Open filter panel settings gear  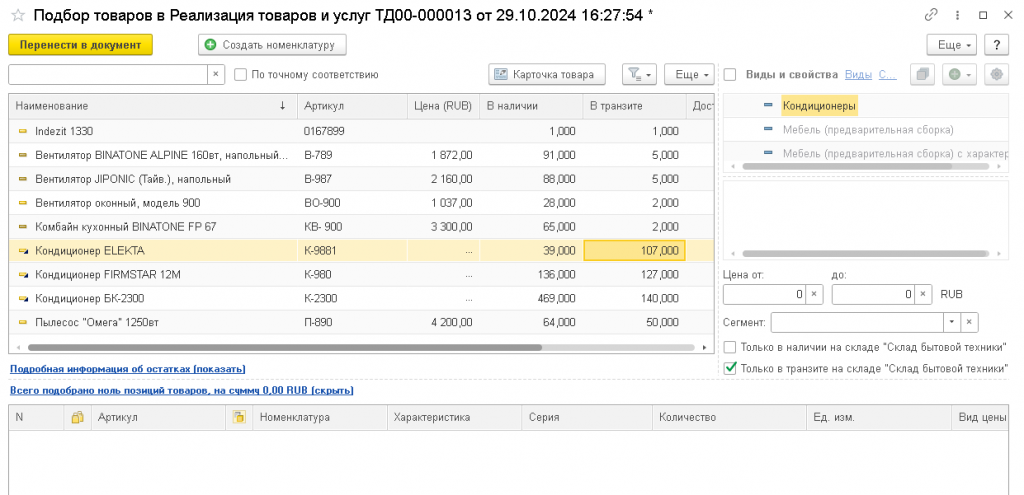(996, 74)
